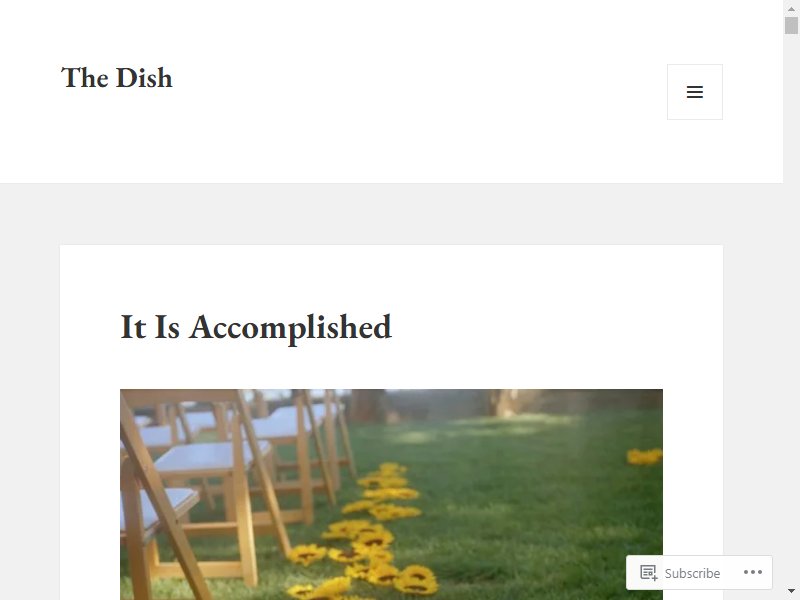Open the It Is Accomplished post title
This screenshot has width=800, height=600.
[x=256, y=327]
